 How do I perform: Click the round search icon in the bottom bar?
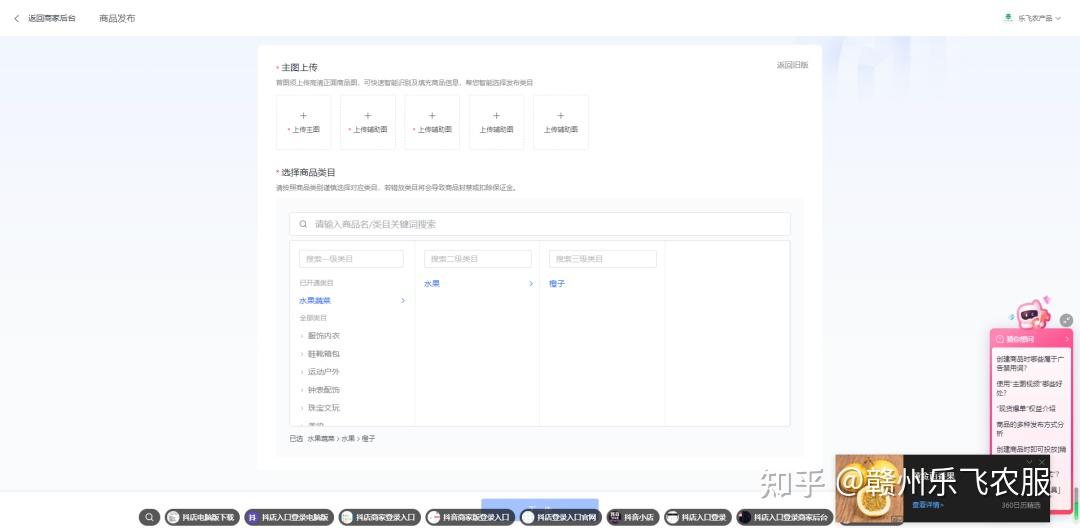[149, 517]
